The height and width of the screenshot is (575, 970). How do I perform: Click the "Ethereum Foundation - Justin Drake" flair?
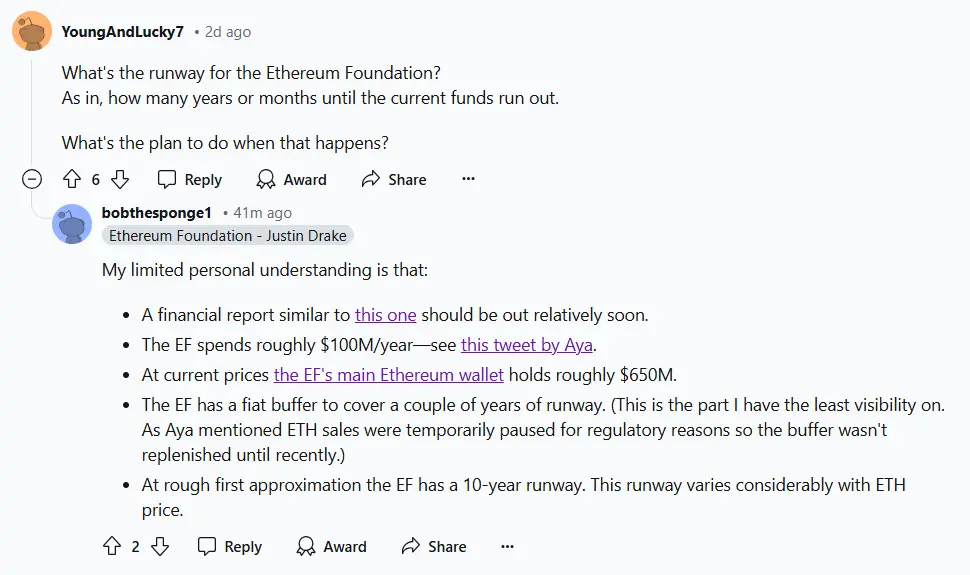(x=228, y=236)
